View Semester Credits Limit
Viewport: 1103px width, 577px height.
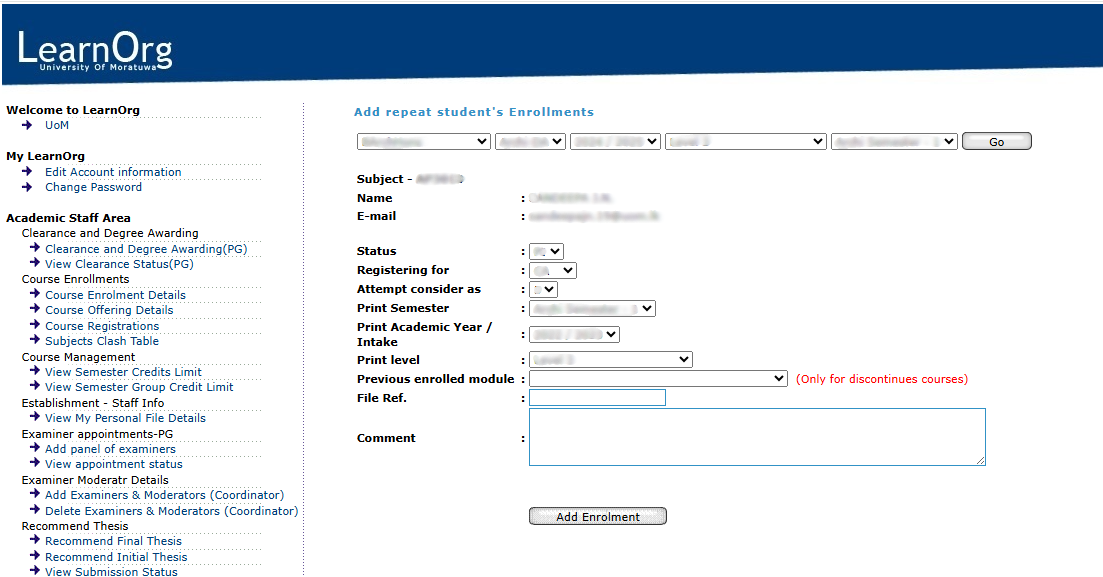pyautogui.click(x=123, y=372)
